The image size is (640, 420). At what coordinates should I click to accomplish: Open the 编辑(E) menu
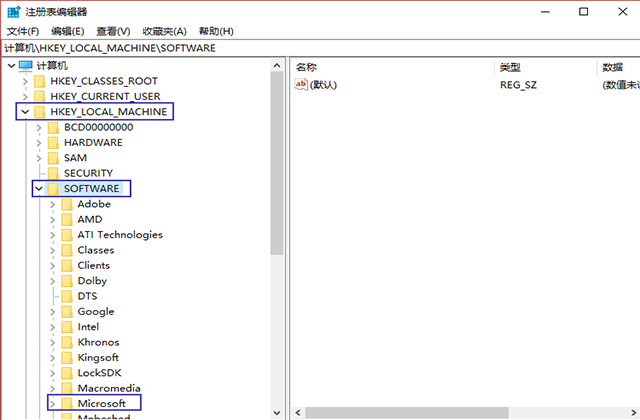[68, 31]
